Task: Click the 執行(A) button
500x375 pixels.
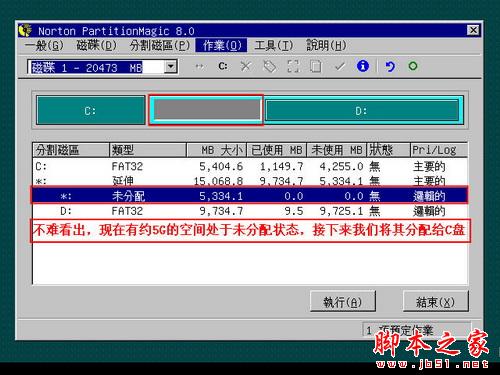Action: tap(343, 302)
